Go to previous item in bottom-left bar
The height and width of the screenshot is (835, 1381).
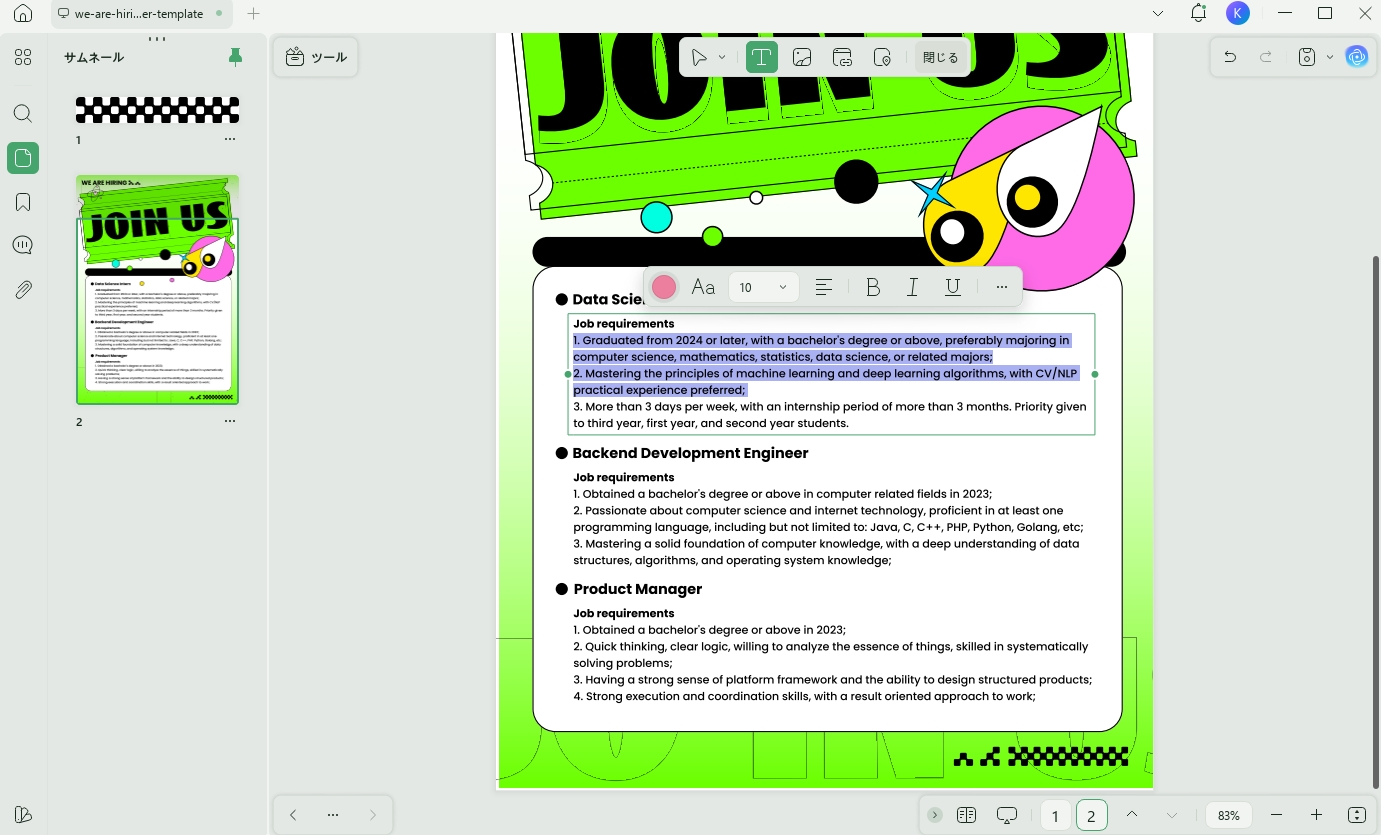pos(293,815)
